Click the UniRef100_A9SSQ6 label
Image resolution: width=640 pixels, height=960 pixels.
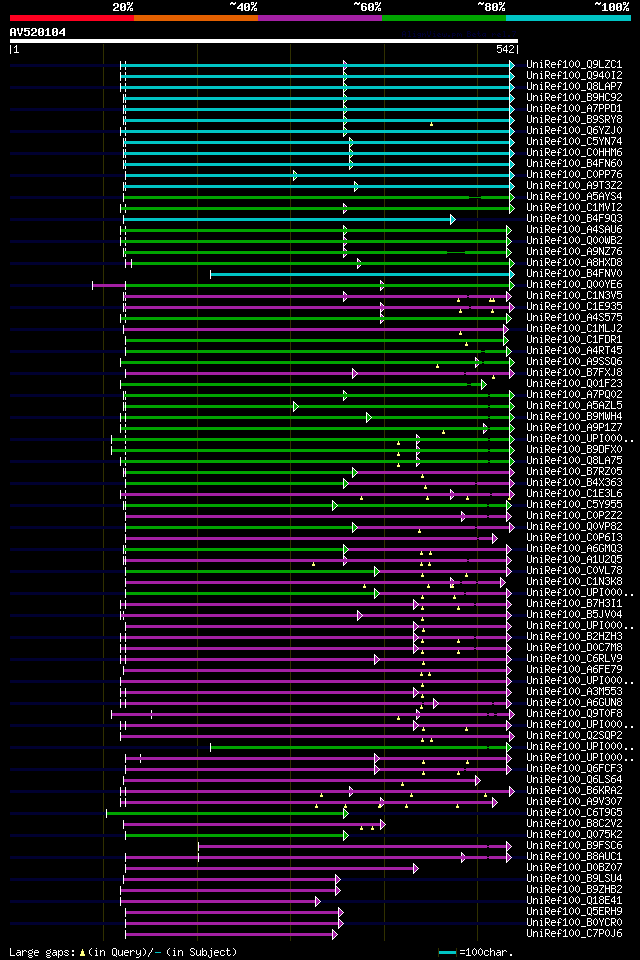pos(574,362)
